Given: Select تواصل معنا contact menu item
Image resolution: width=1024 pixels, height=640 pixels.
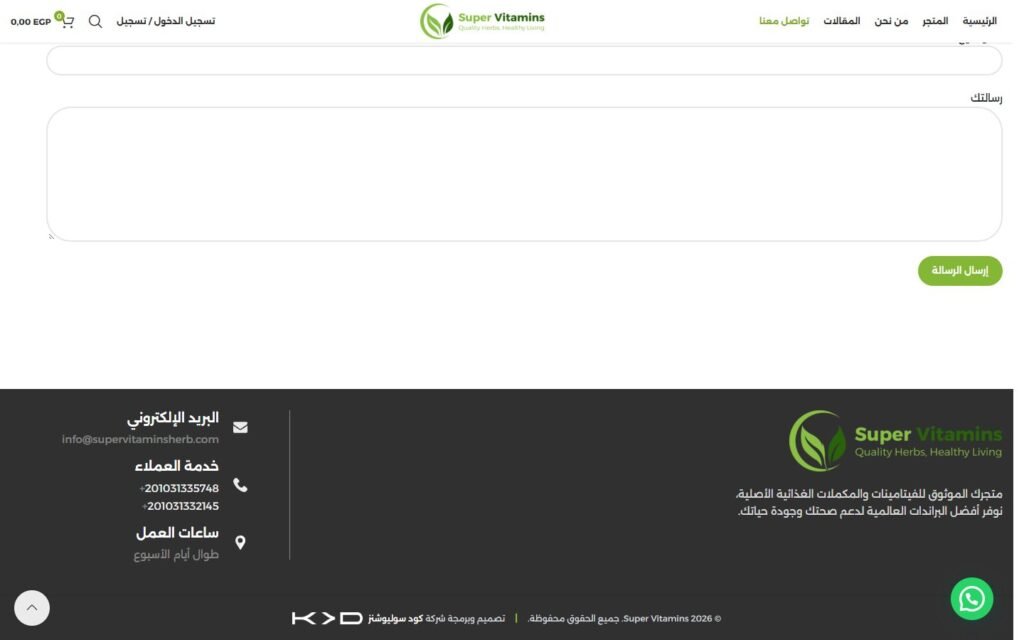Looking at the screenshot, I should pos(784,21).
